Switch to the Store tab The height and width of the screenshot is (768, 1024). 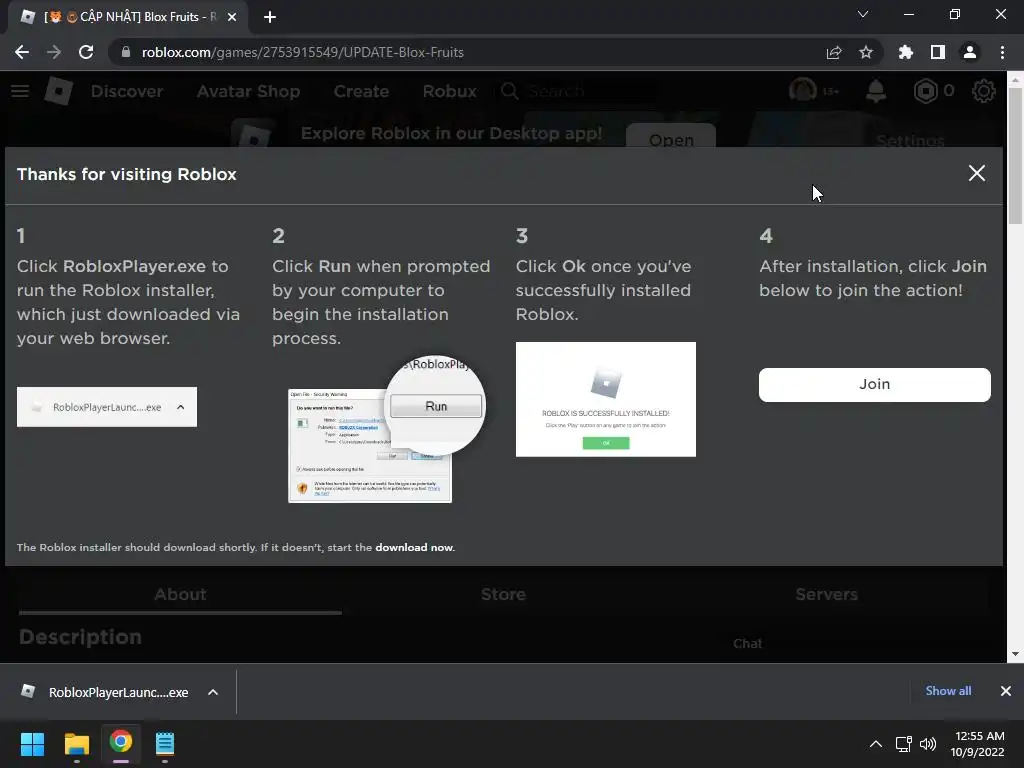pyautogui.click(x=504, y=594)
